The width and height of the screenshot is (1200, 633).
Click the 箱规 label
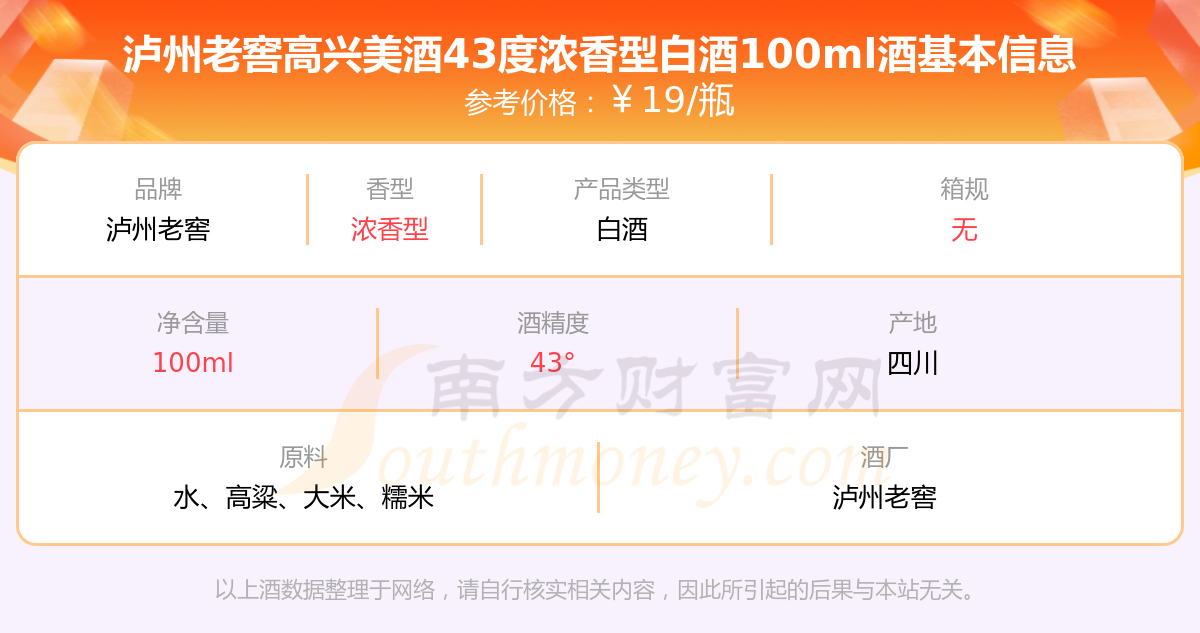965,189
